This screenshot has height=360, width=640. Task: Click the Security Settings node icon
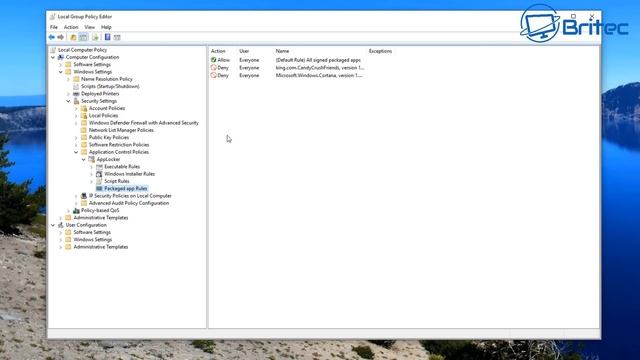[76, 101]
